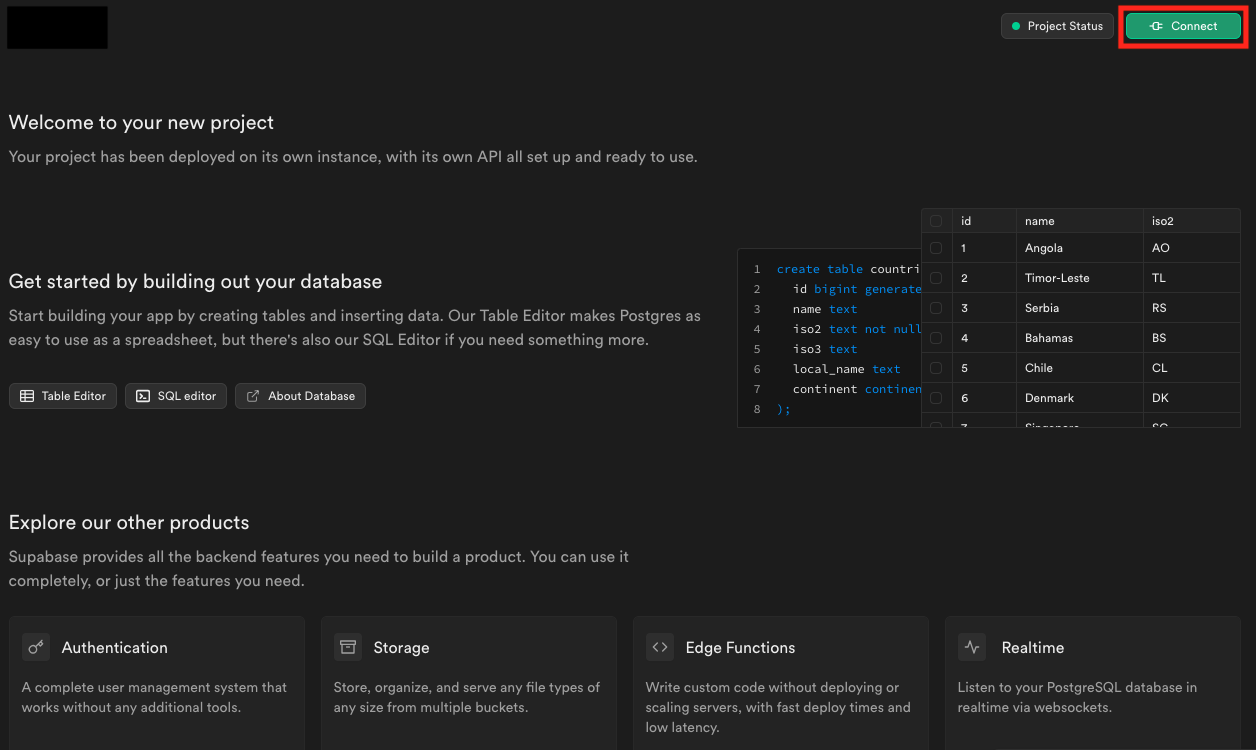Click the 'iso2 text not null' code line
Image resolution: width=1256 pixels, height=750 pixels.
click(857, 329)
